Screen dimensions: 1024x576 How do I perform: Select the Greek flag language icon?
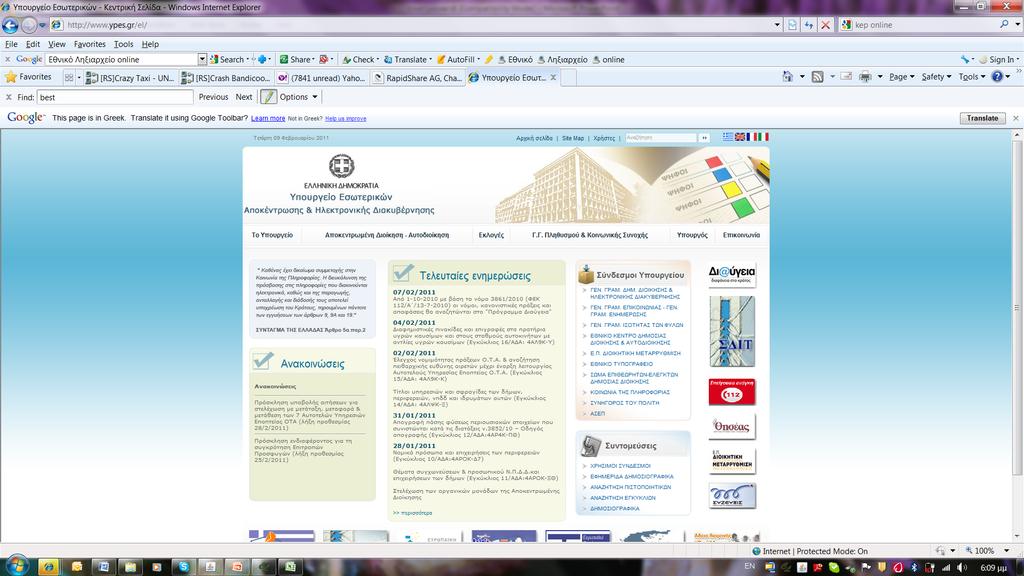pos(728,137)
